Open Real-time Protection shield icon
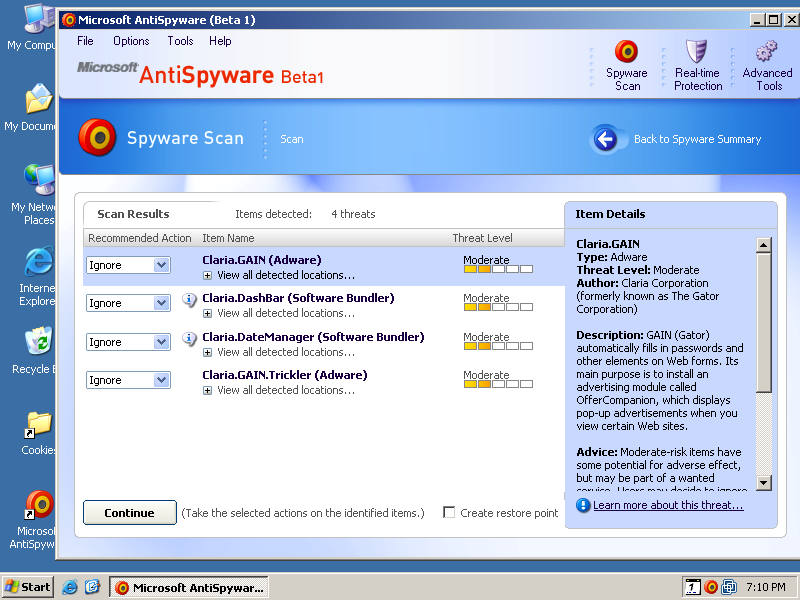Image resolution: width=800 pixels, height=600 pixels. click(696, 52)
